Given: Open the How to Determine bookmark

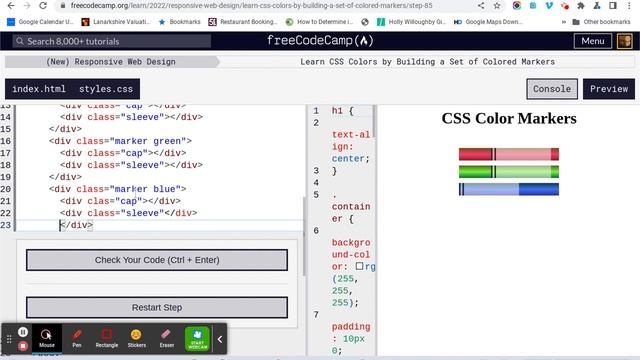Looking at the screenshot, I should pyautogui.click(x=319, y=22).
